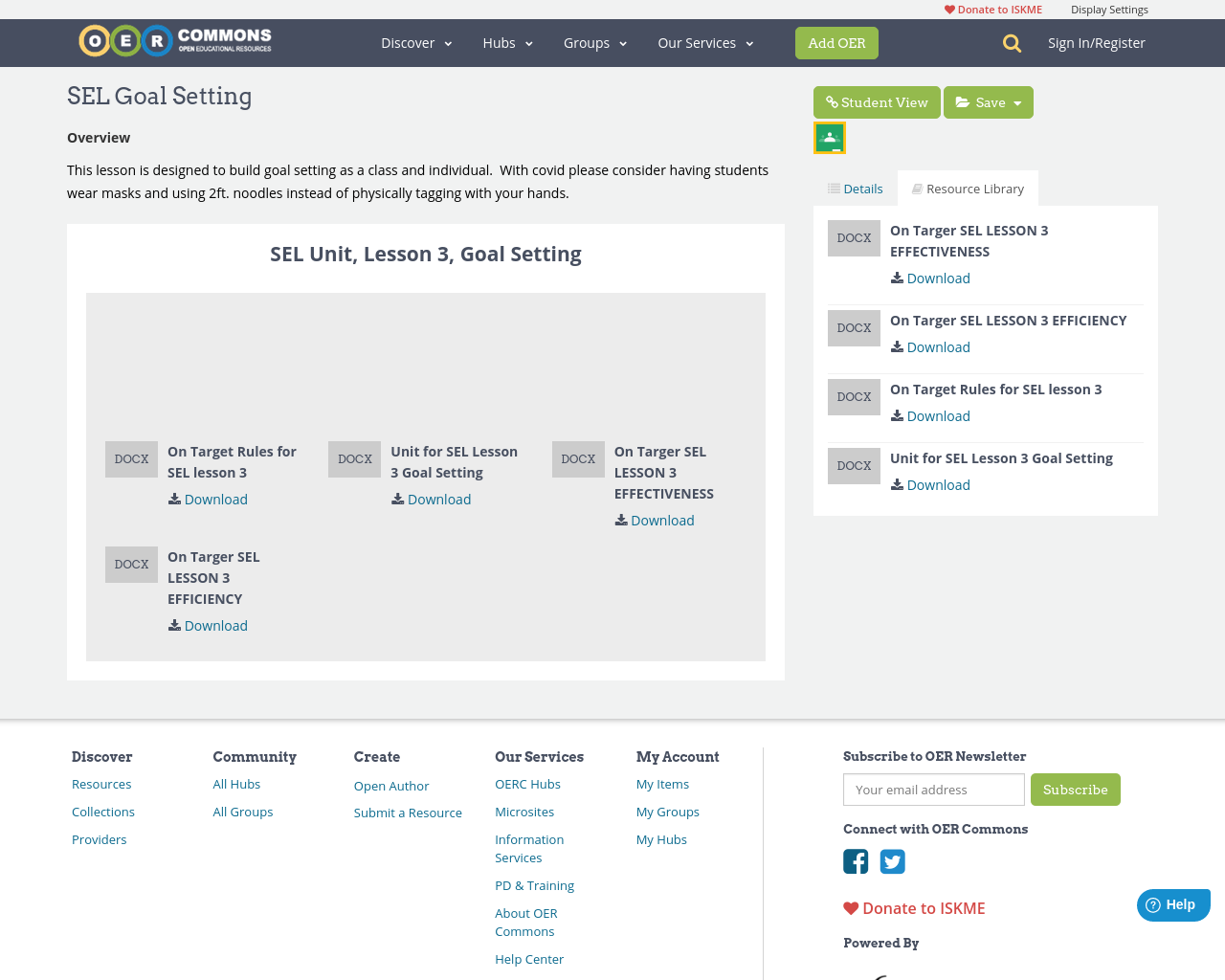Click the OER Commons logo
This screenshot has height=980, width=1225.
pos(174,38)
